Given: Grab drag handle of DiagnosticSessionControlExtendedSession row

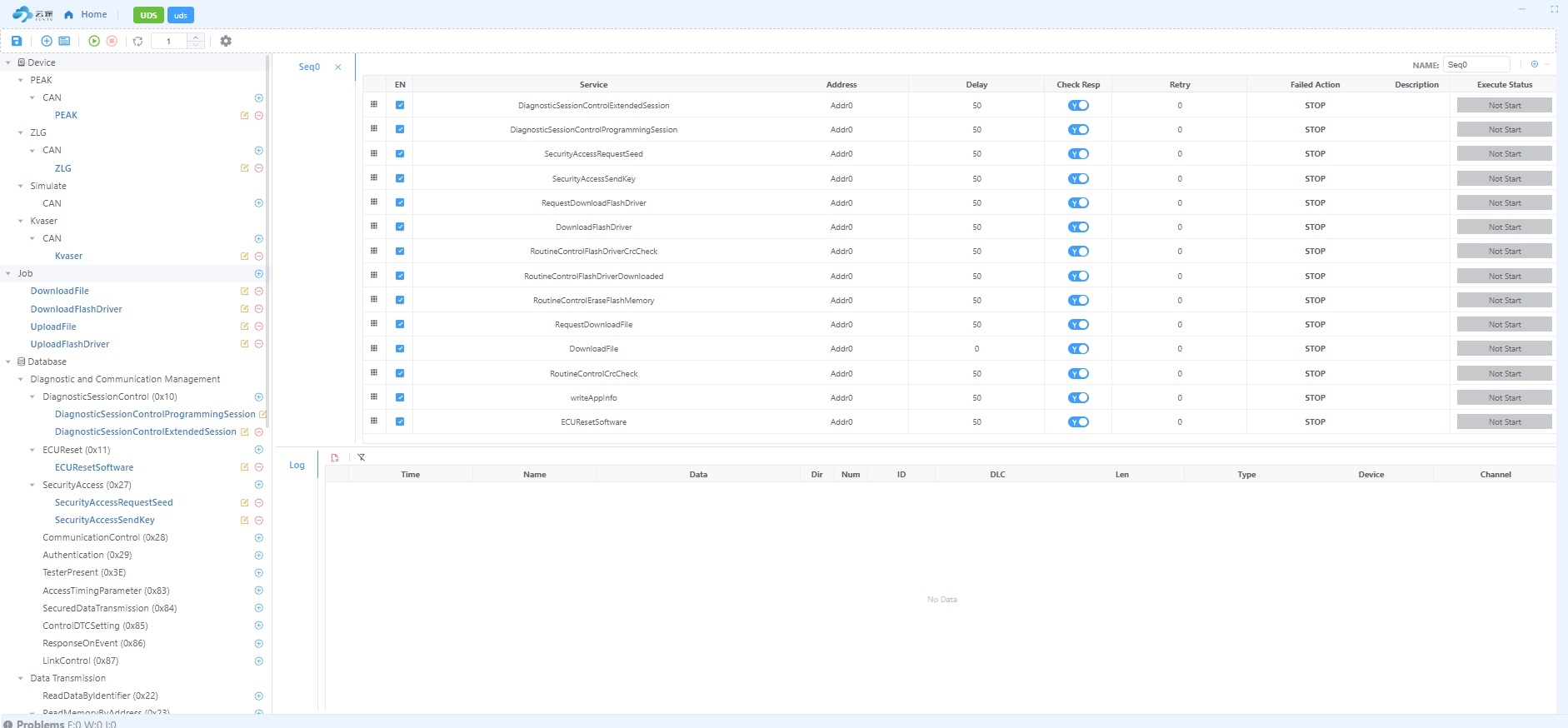Looking at the screenshot, I should click(374, 105).
